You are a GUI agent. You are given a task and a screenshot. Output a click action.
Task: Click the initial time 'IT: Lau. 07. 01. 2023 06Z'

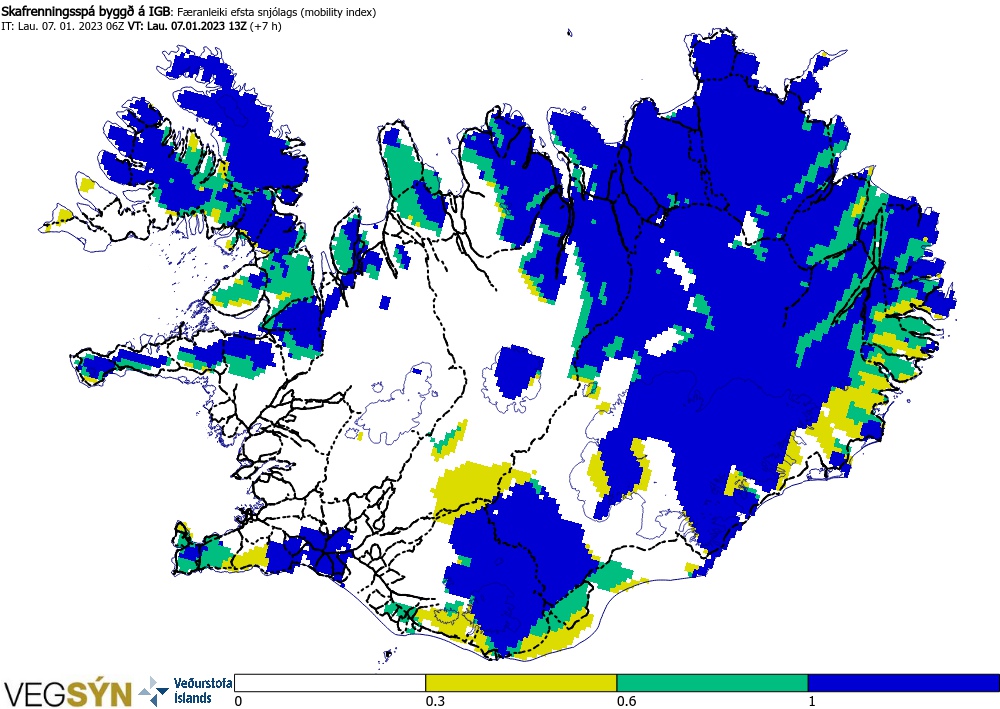(x=63, y=26)
